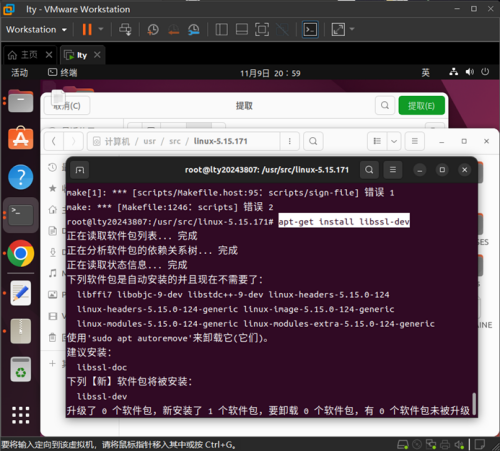This screenshot has height=451, width=500.
Task: Enter VMware full screen mode
Action: (x=262, y=30)
